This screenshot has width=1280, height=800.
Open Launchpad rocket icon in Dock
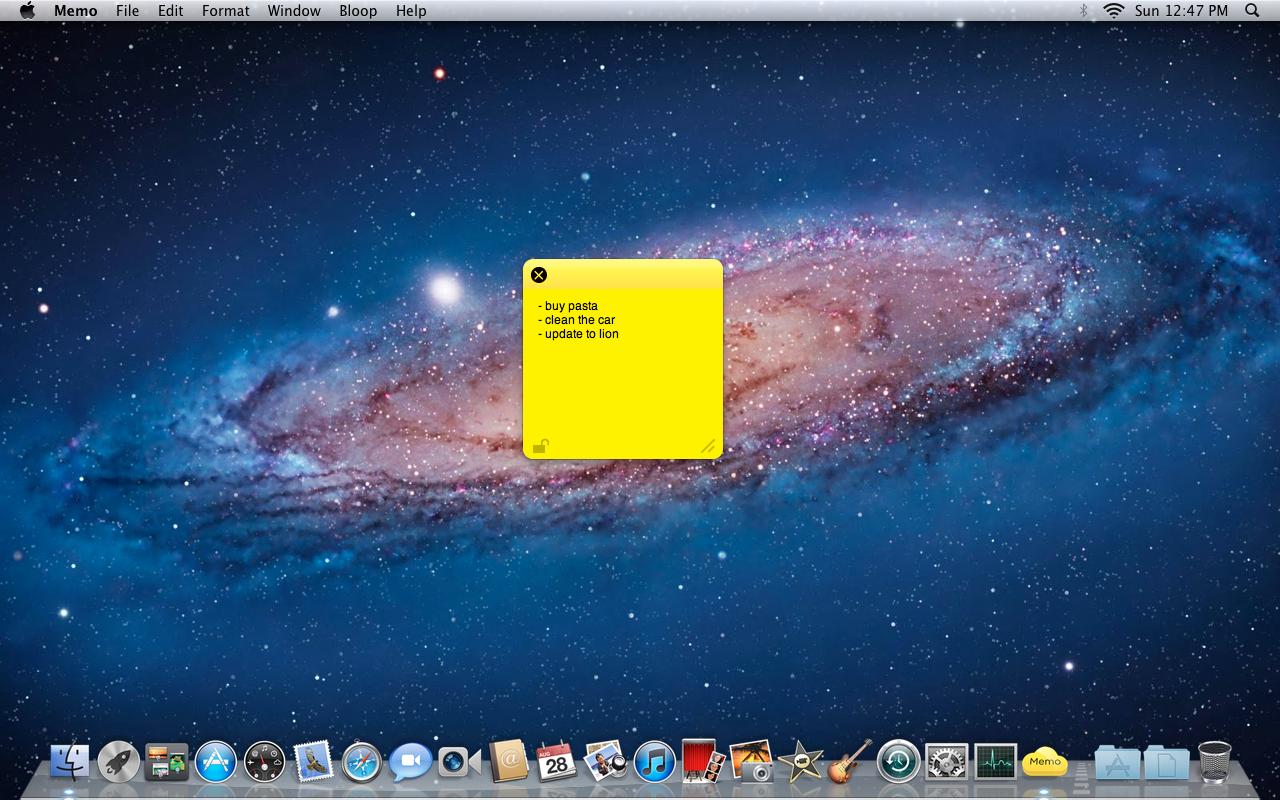coord(119,762)
